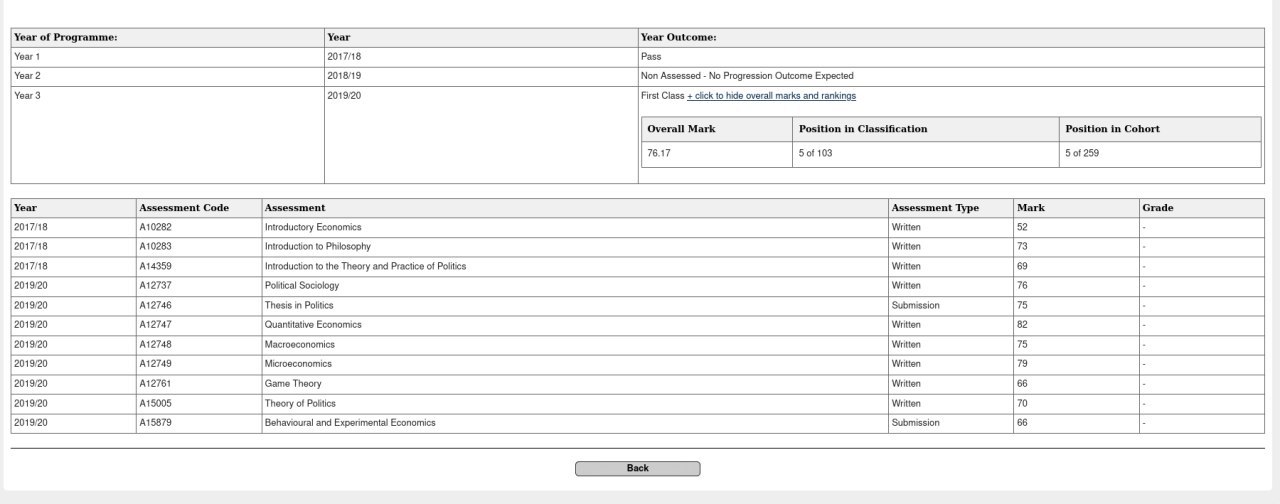The image size is (1280, 504).
Task: Select Game Theory assessment
Action: (x=293, y=384)
